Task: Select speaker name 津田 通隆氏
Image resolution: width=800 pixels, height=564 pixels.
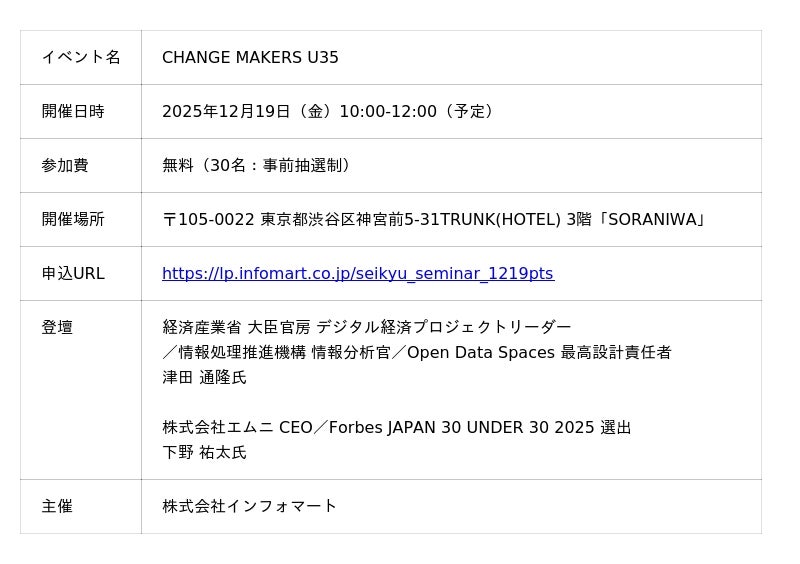Action: 204,378
